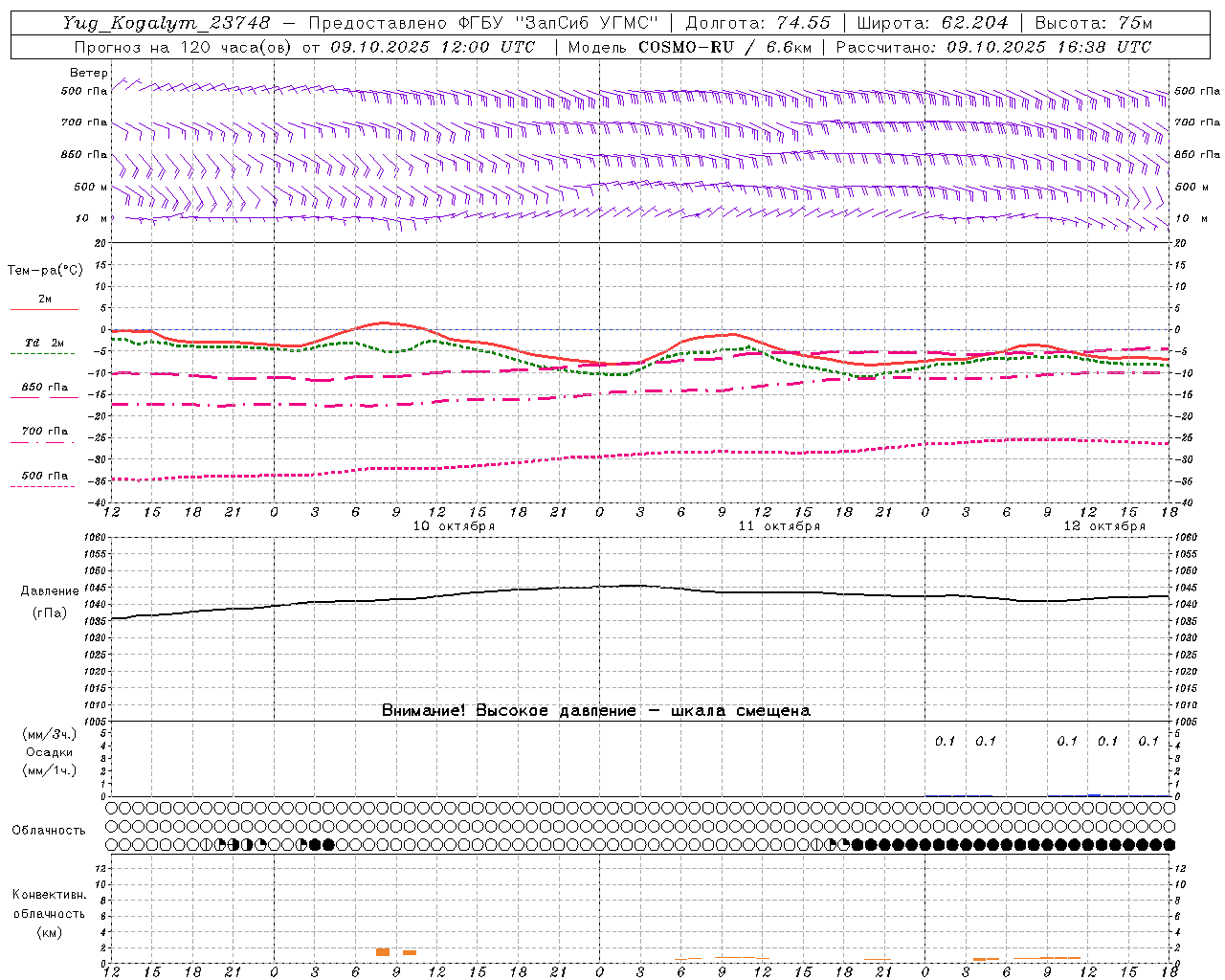
Task: Click the Тем-ра(°C) temperature panel label
Action: click(45, 271)
